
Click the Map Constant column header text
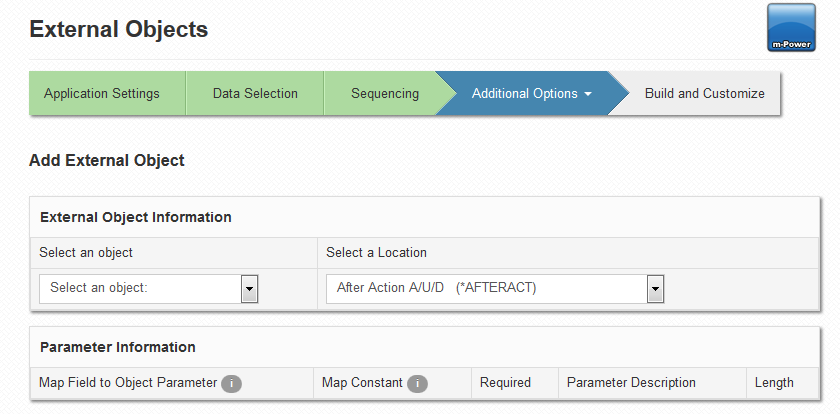(x=362, y=382)
